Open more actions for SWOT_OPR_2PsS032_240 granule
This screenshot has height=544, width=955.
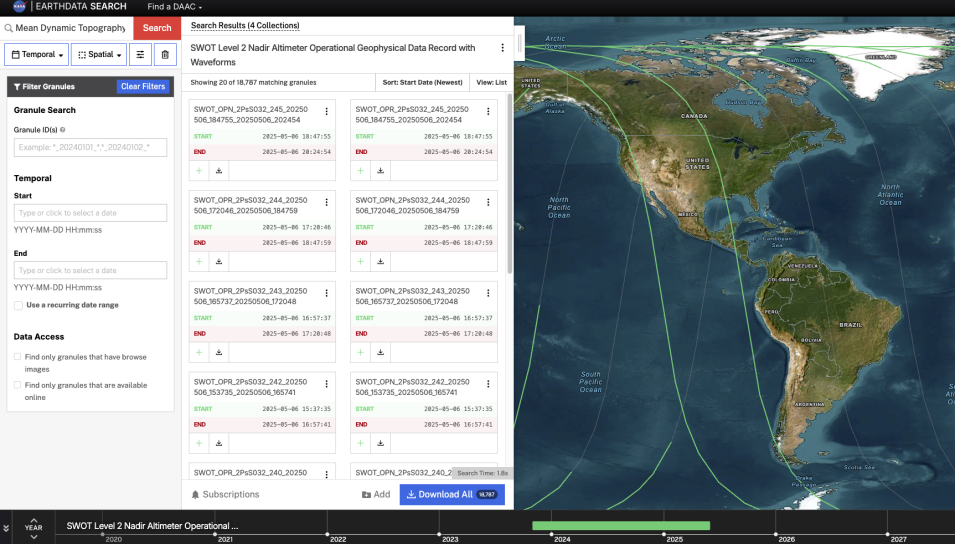[x=326, y=475]
